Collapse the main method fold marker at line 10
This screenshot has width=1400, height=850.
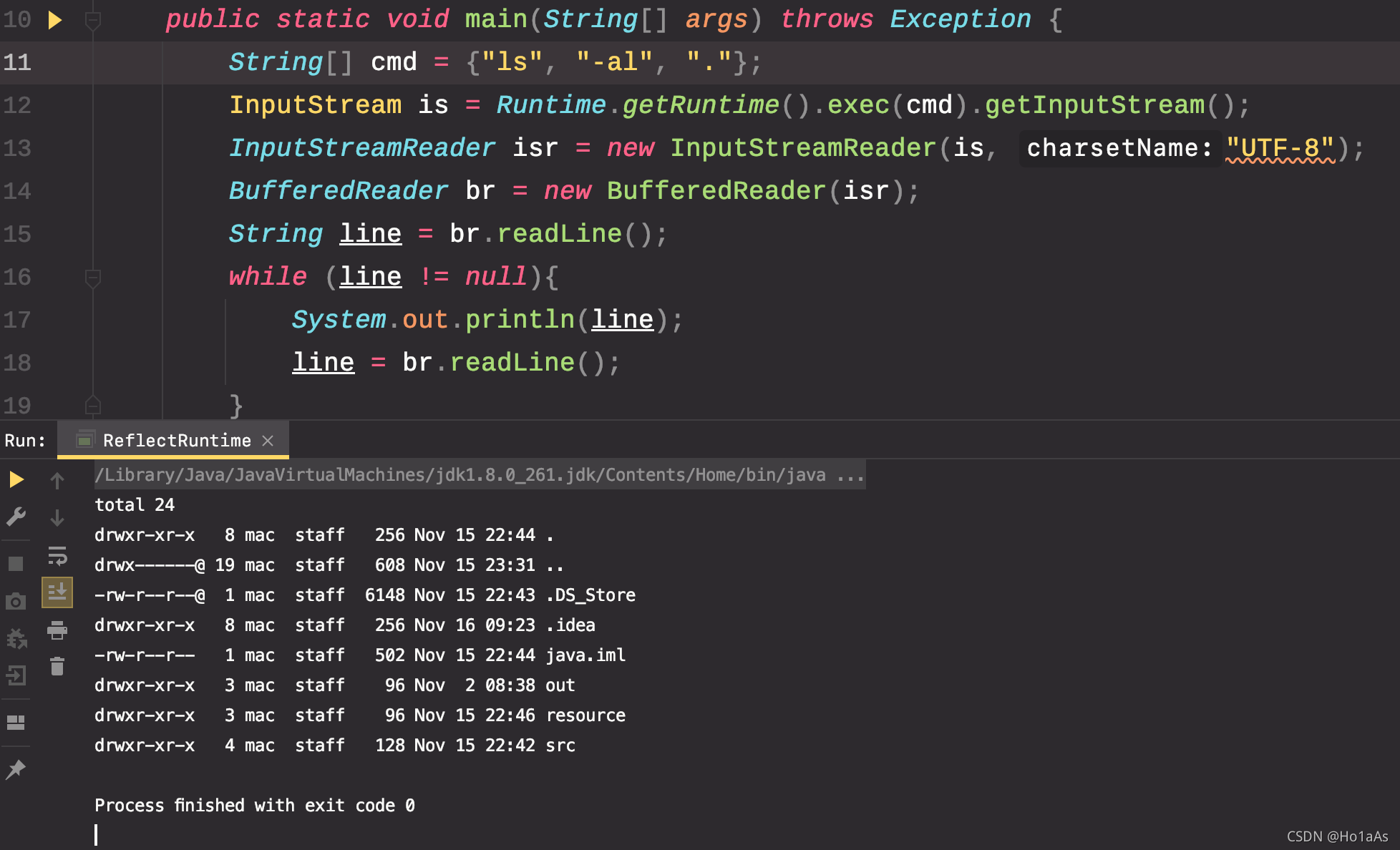point(92,21)
